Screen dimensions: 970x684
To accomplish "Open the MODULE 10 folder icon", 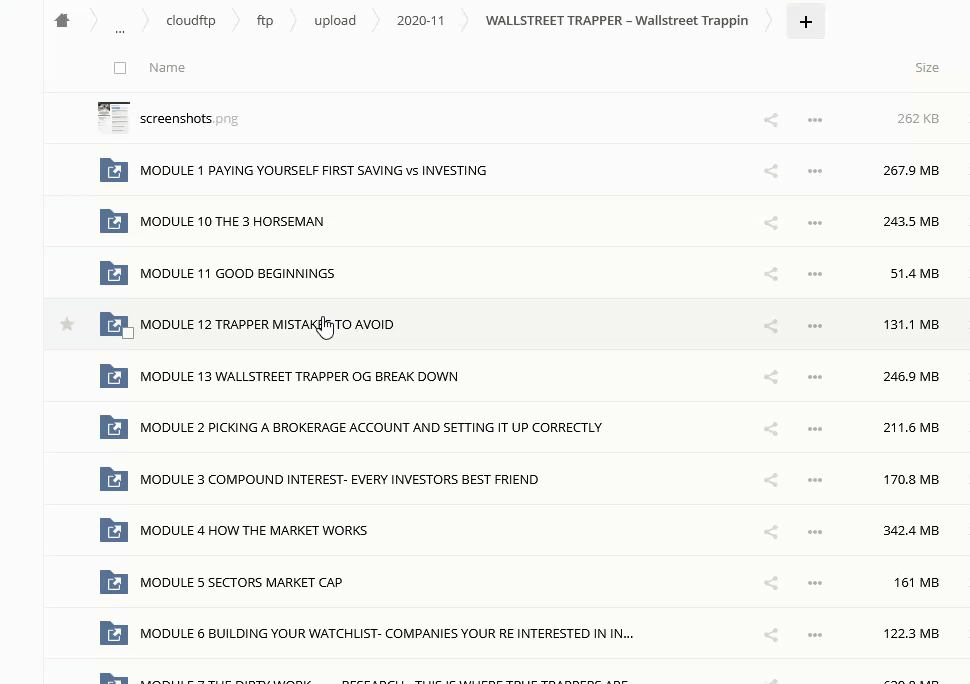I will tap(114, 221).
